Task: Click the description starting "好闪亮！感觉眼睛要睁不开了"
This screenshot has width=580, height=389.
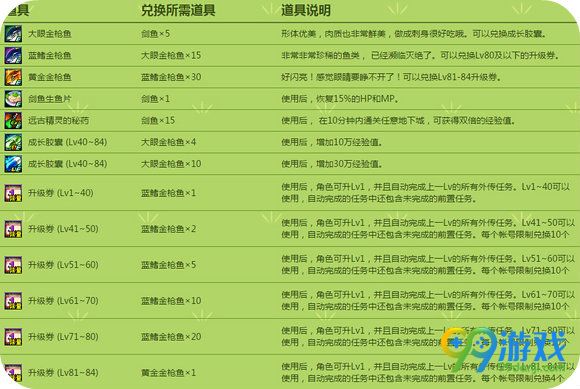Action: pos(391,77)
